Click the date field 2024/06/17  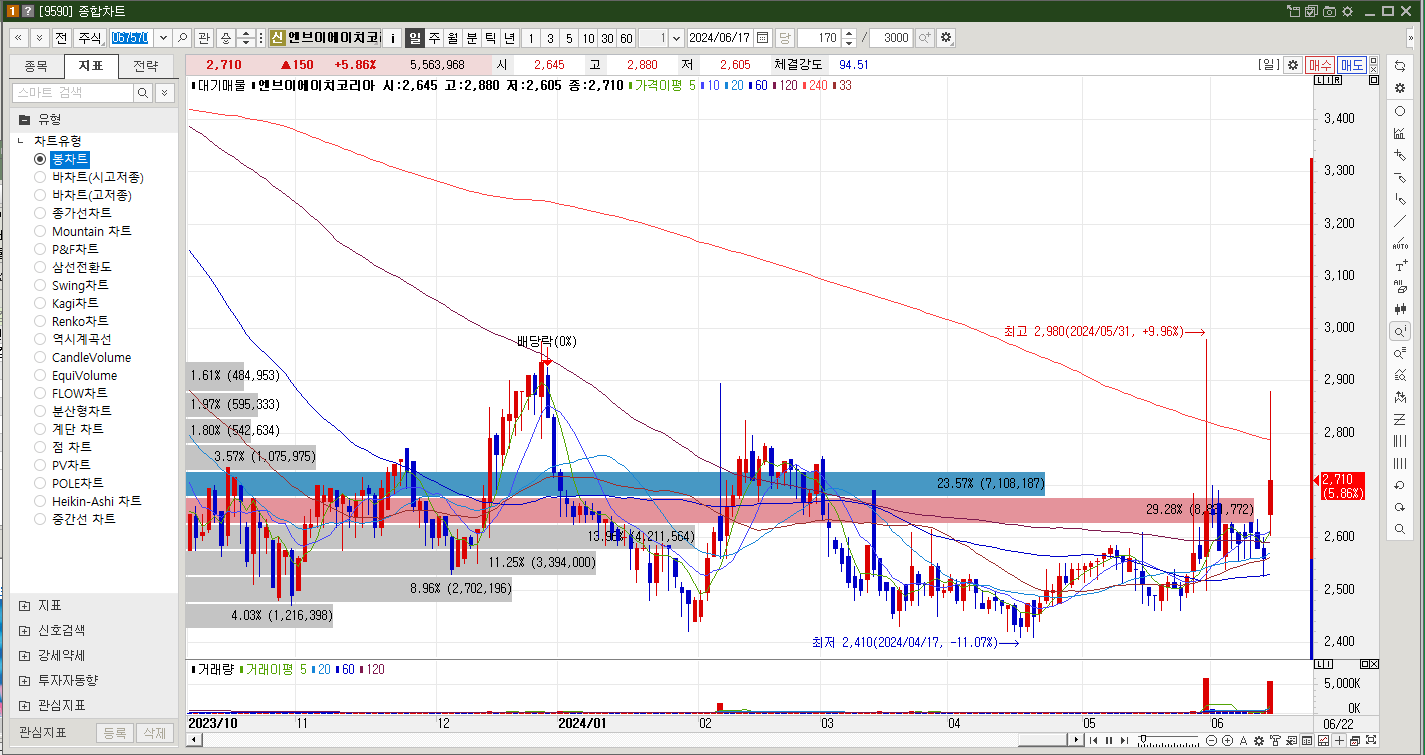pyautogui.click(x=720, y=38)
